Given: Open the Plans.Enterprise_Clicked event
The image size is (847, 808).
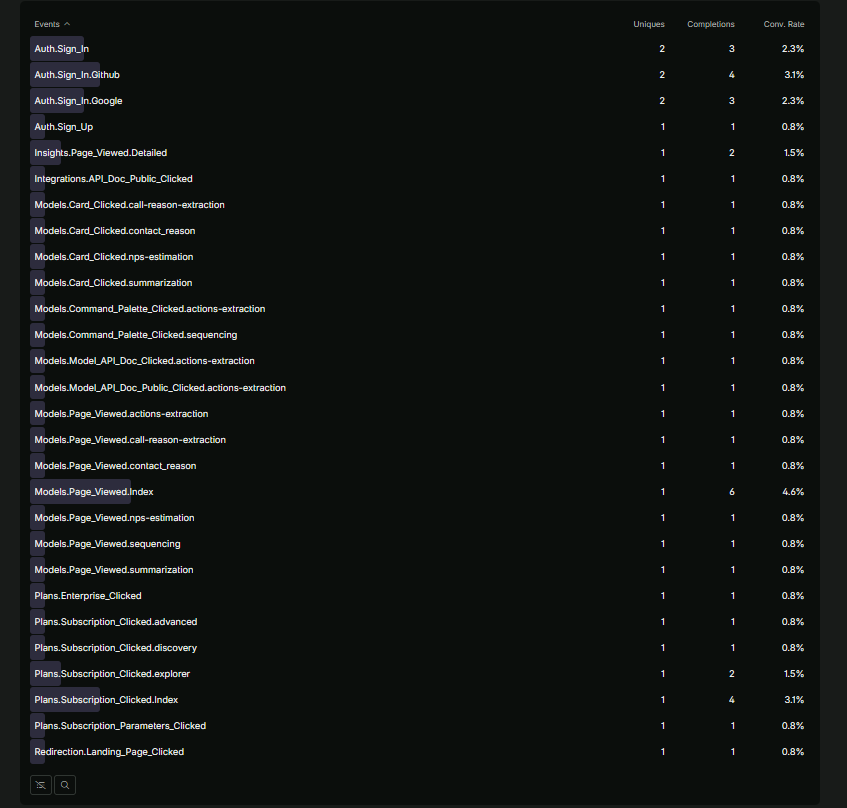Looking at the screenshot, I should [87, 596].
